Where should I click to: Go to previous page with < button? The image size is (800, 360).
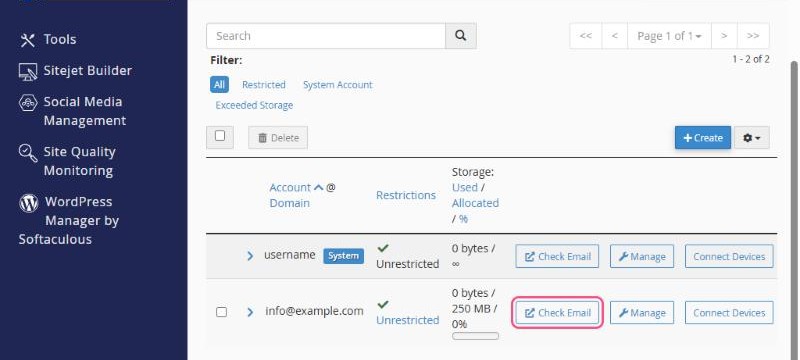pyautogui.click(x=615, y=36)
